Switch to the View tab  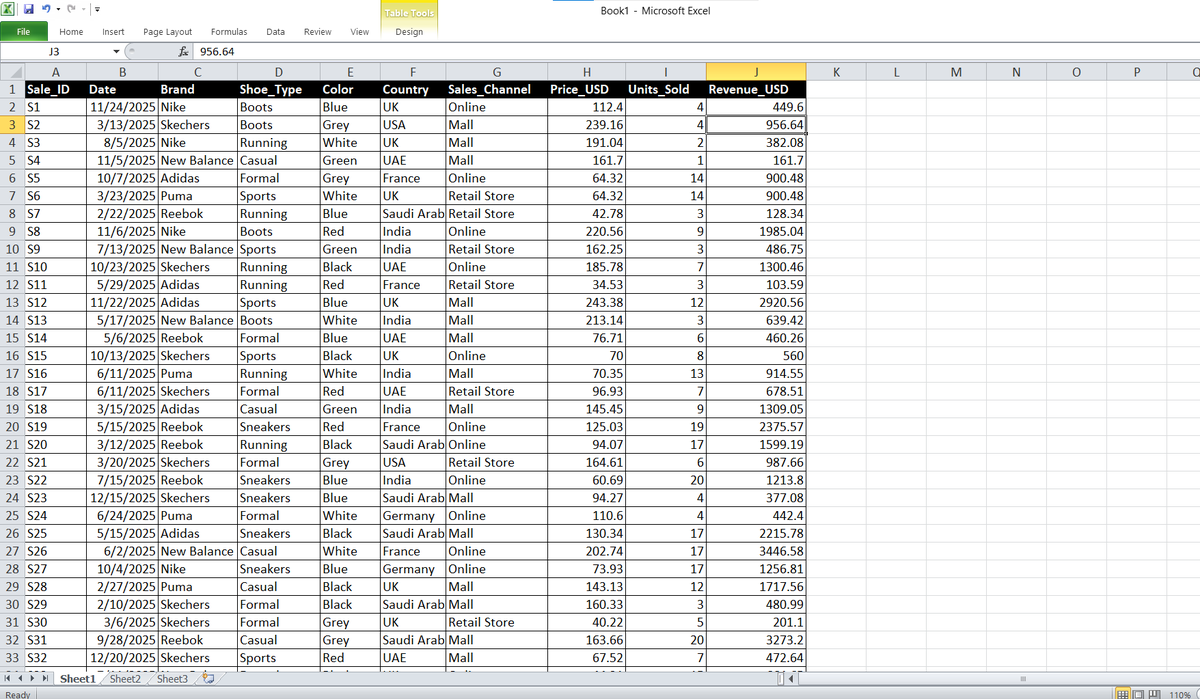point(359,32)
